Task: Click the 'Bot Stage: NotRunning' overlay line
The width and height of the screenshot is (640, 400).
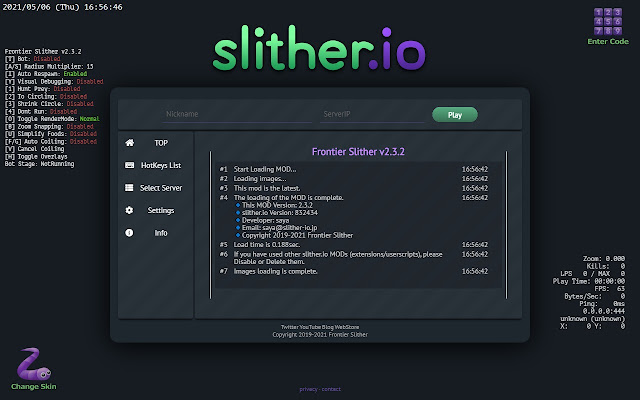Action: pos(39,164)
